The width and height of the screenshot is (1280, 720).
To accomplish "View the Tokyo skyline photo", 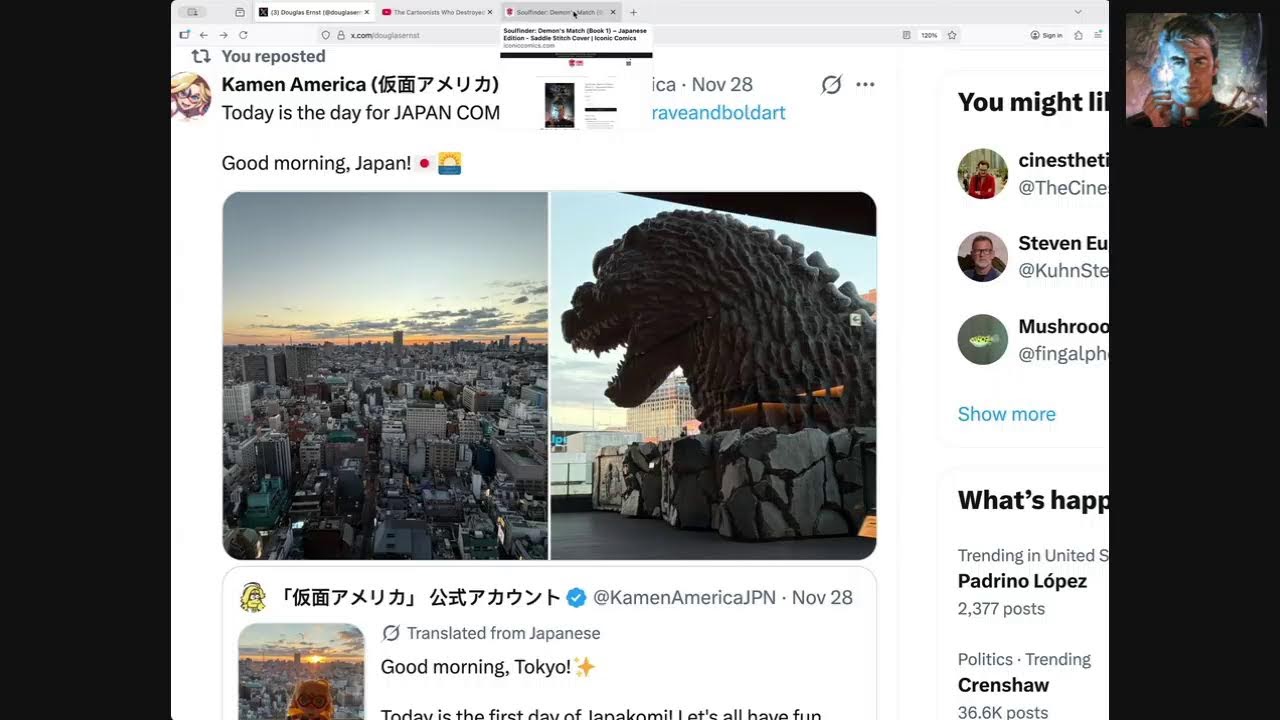I will click(x=385, y=376).
